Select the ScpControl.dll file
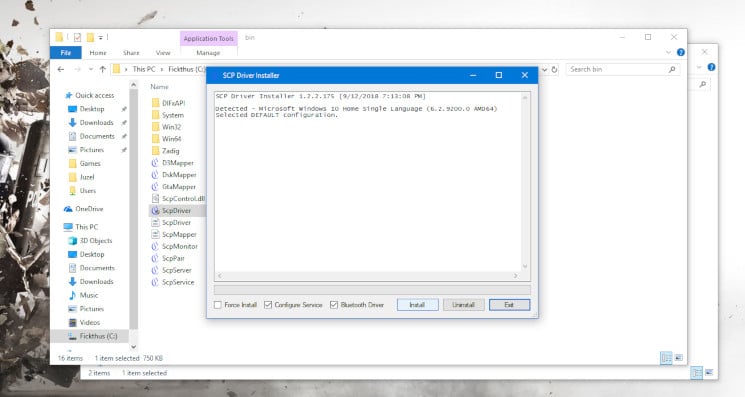Screen dimensions: 745x397 [183, 198]
